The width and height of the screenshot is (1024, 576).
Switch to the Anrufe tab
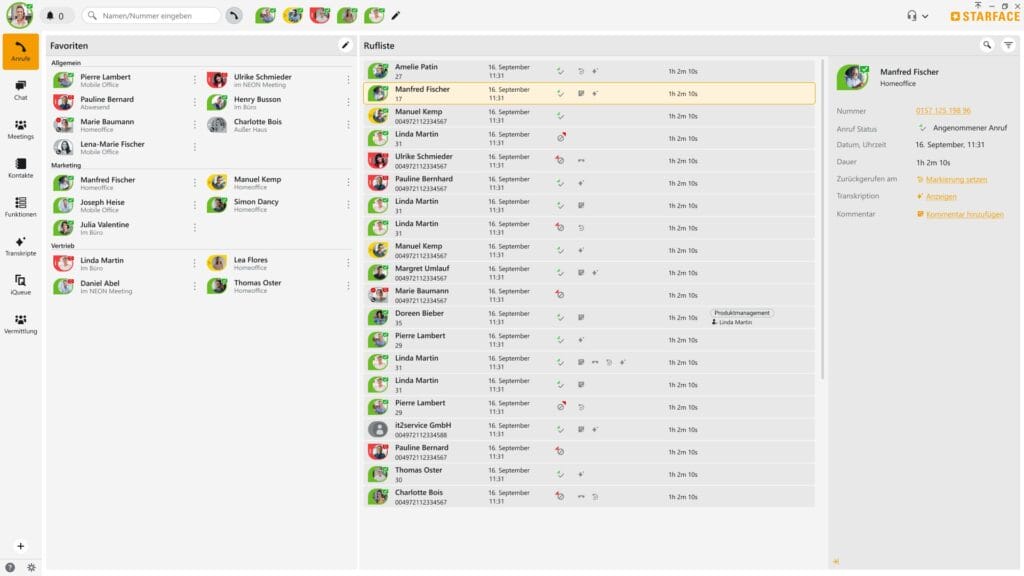[x=20, y=48]
